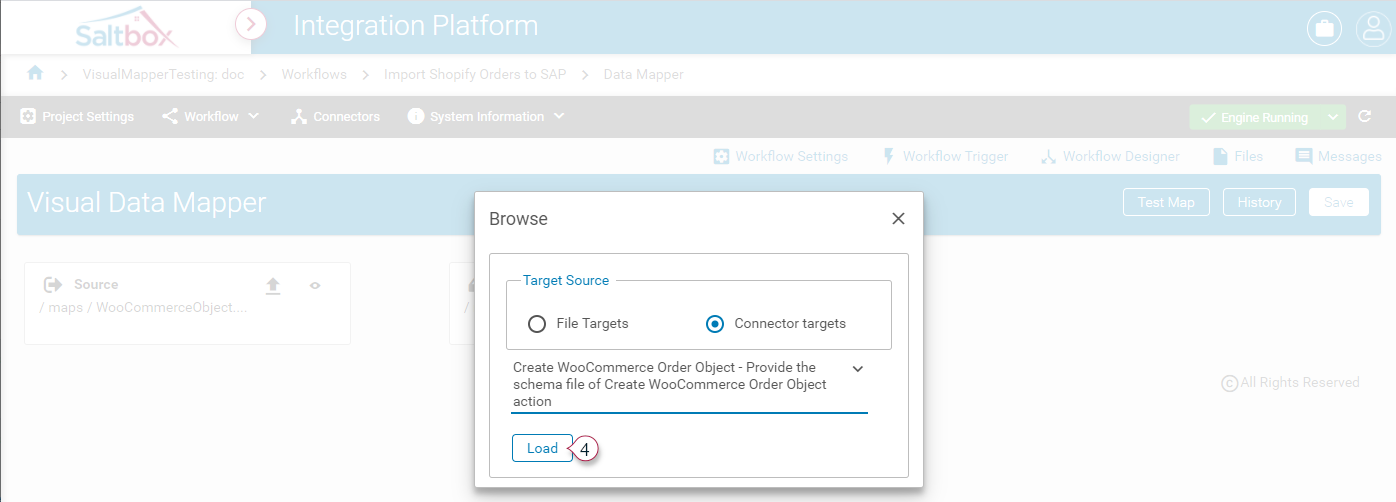The image size is (1396, 502).
Task: Go to the Workflows breadcrumb
Action: [x=314, y=74]
